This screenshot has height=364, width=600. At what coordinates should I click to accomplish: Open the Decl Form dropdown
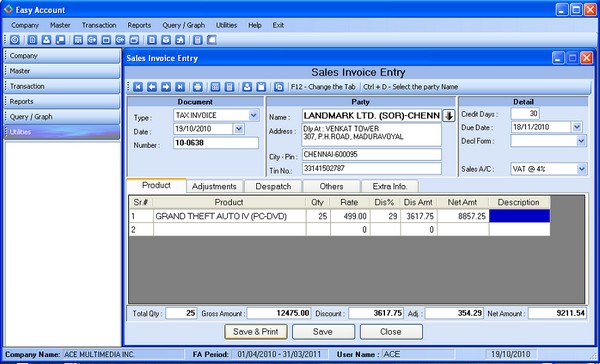click(581, 141)
